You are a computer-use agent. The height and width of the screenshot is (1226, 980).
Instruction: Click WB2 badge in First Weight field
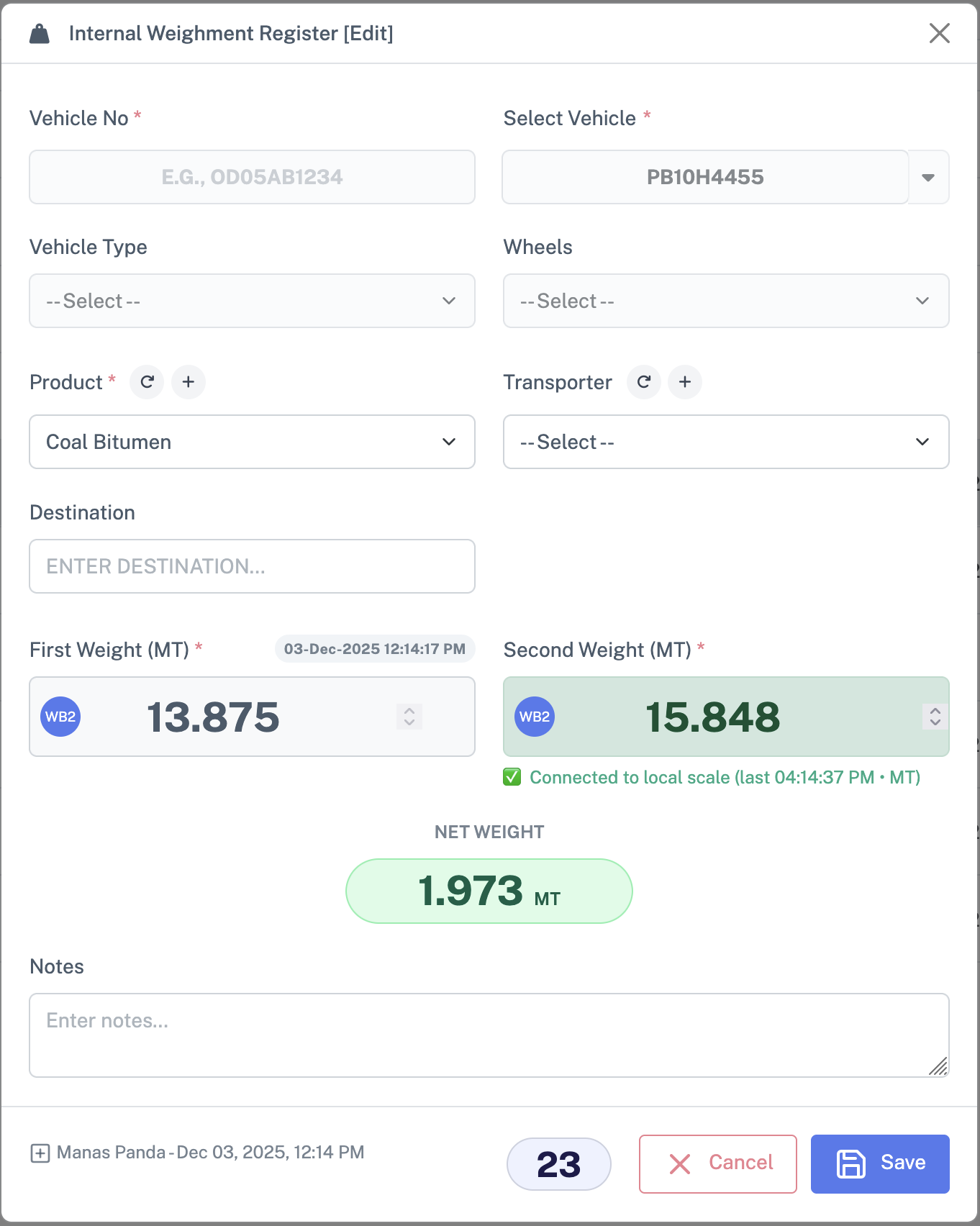[60, 717]
